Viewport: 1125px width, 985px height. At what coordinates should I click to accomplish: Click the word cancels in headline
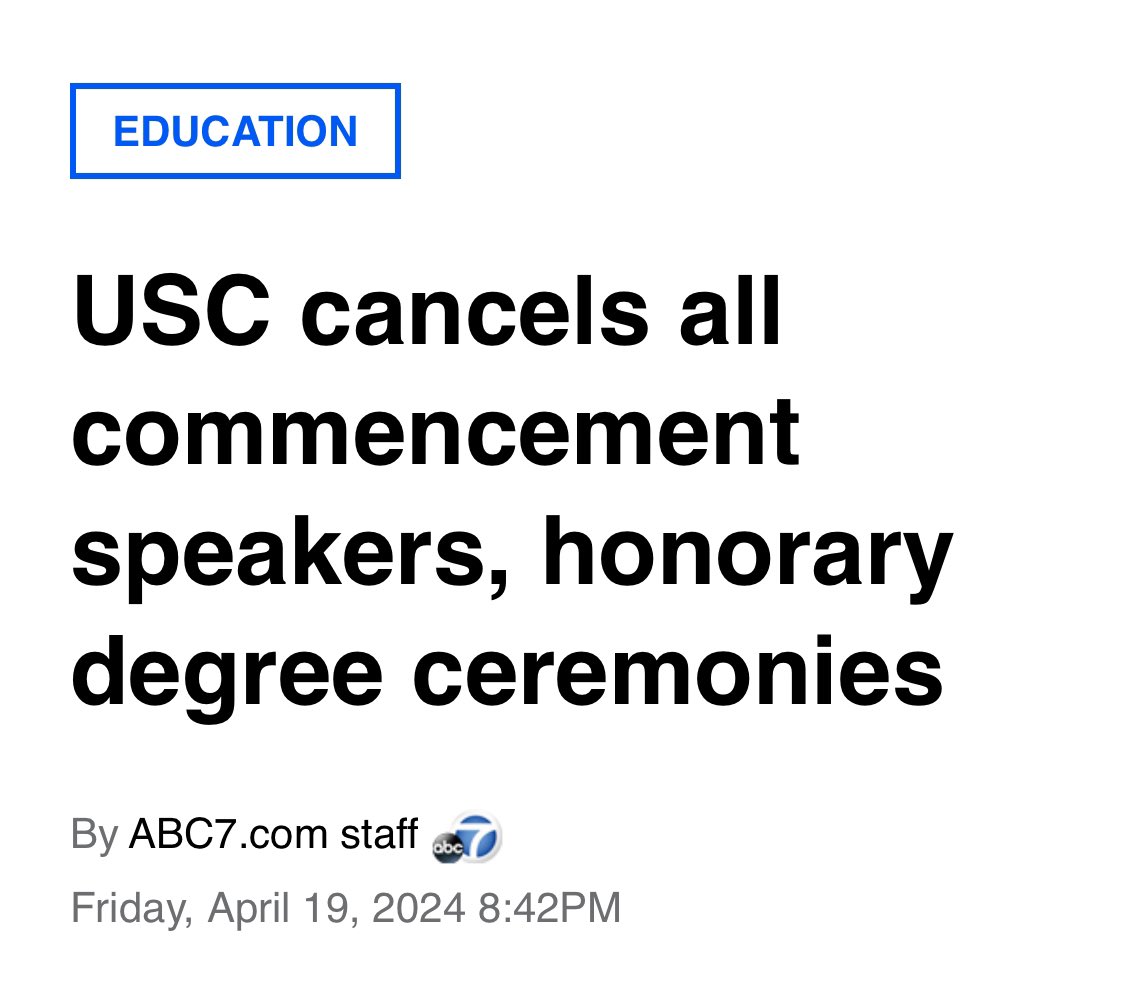tap(474, 312)
